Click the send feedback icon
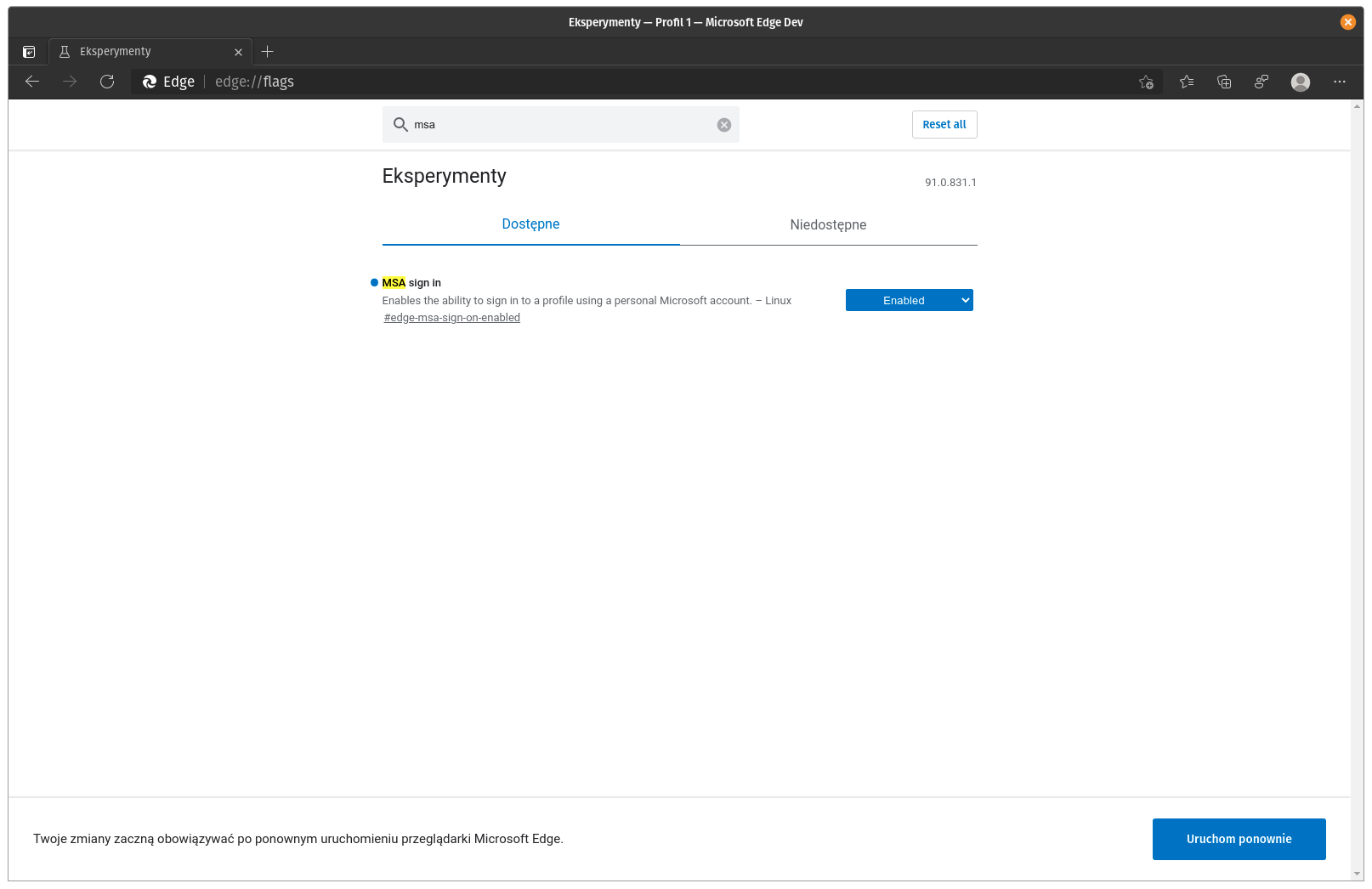Image resolution: width=1372 pixels, height=889 pixels. pos(1261,82)
